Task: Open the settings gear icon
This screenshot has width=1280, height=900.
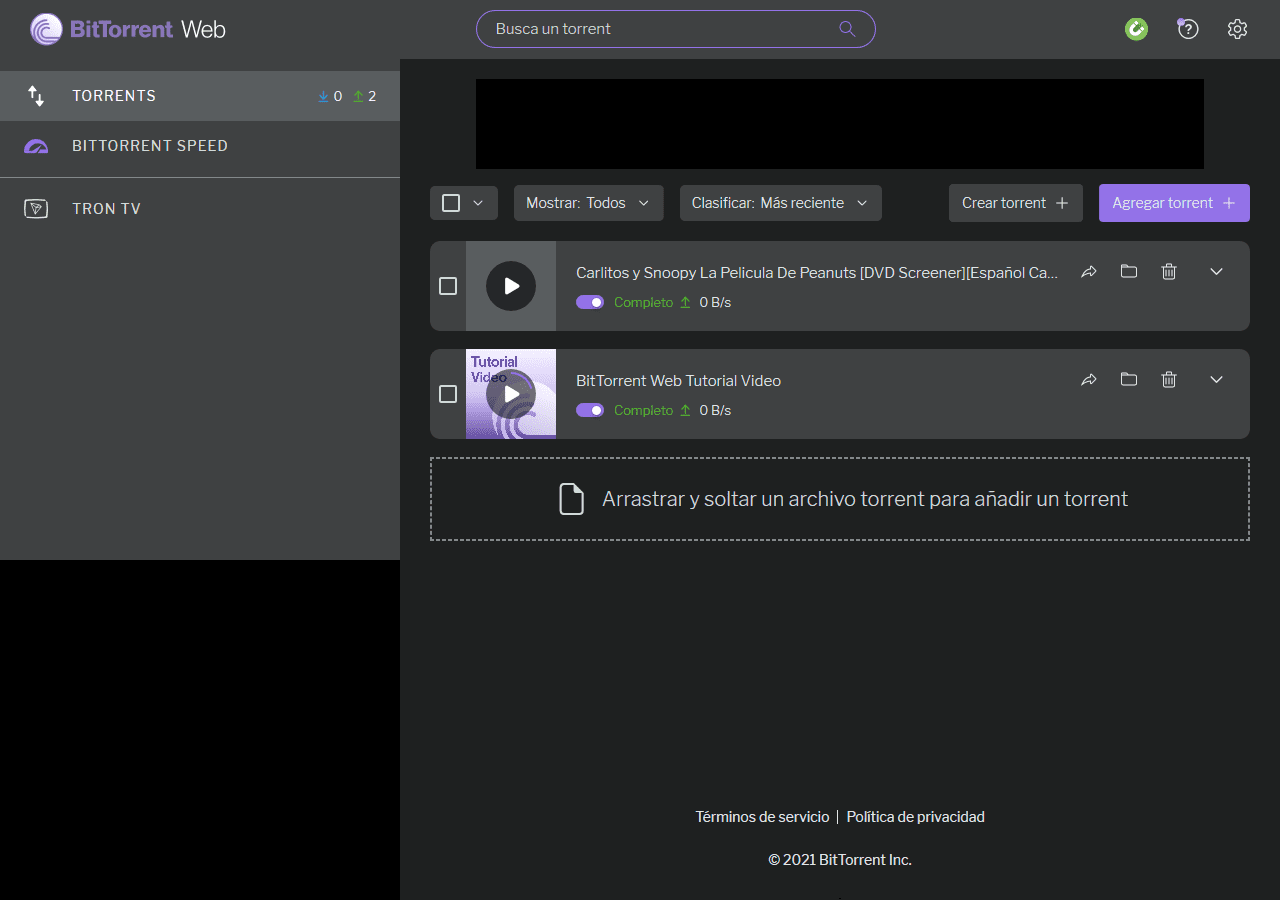Action: pos(1237,29)
